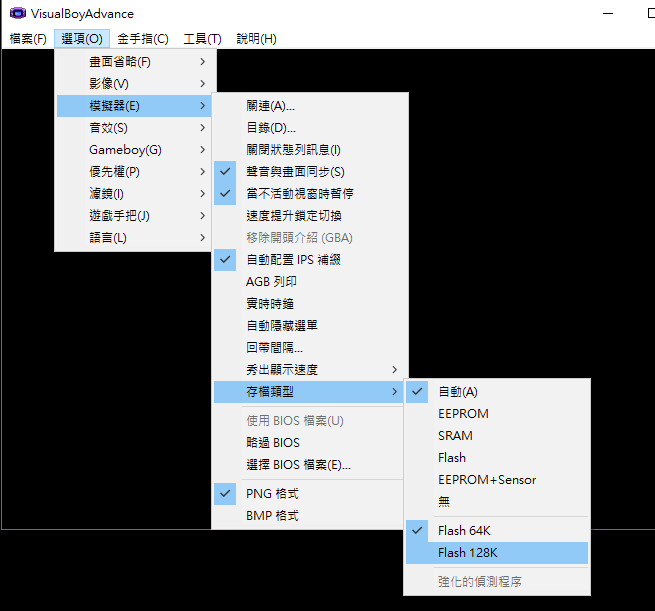Screen dimensions: 655x611
Task: Enable 略過 BIOS option
Action: coord(310,443)
